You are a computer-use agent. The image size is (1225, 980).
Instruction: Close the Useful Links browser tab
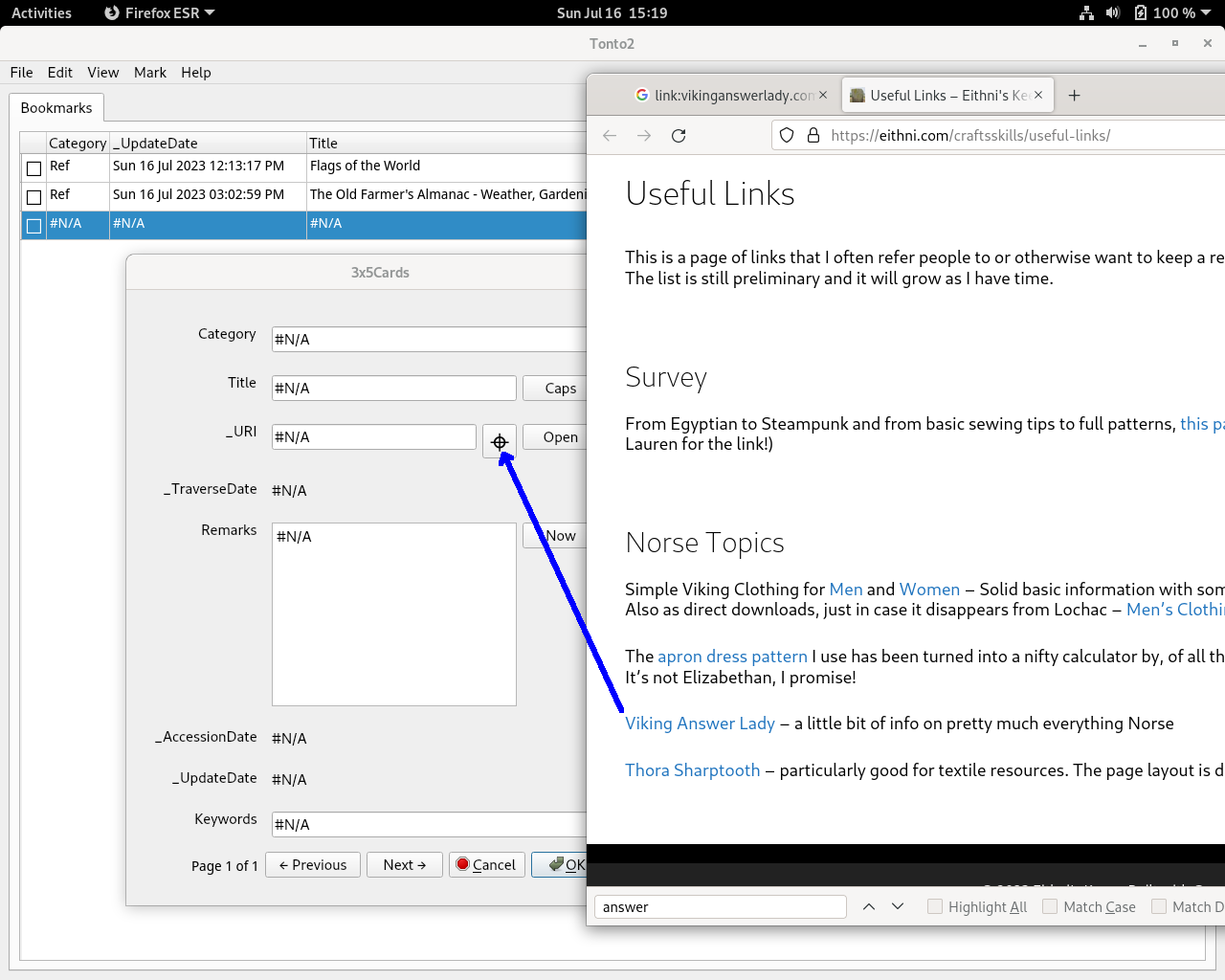tap(1038, 96)
